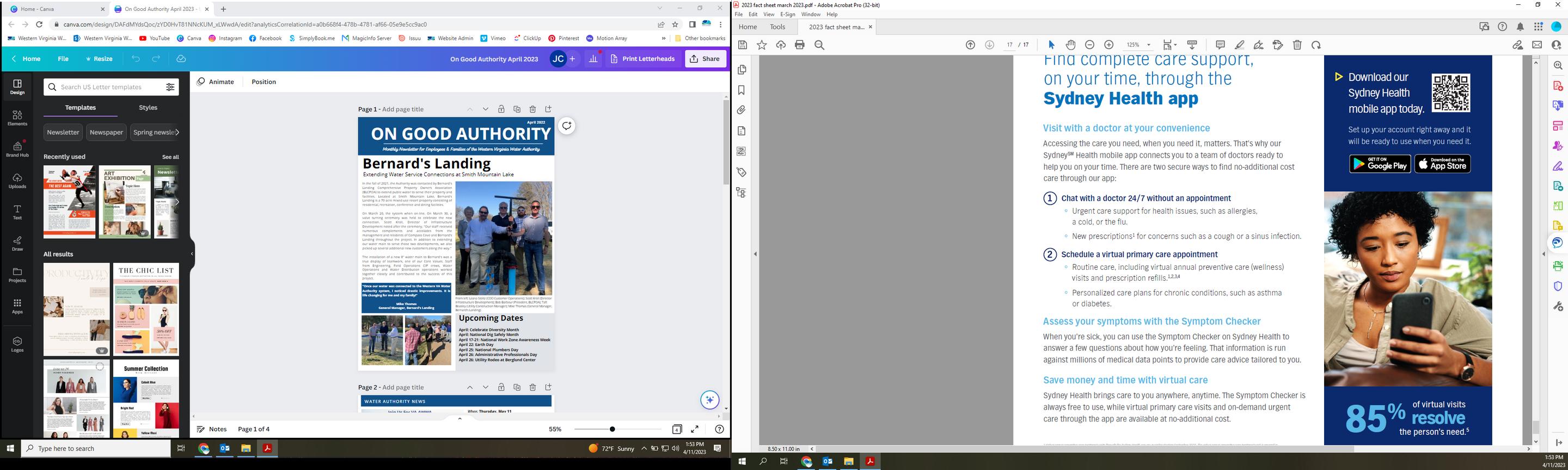This screenshot has height=470, width=1568.
Task: Click the cloud save status icon in Canva
Action: click(x=181, y=59)
